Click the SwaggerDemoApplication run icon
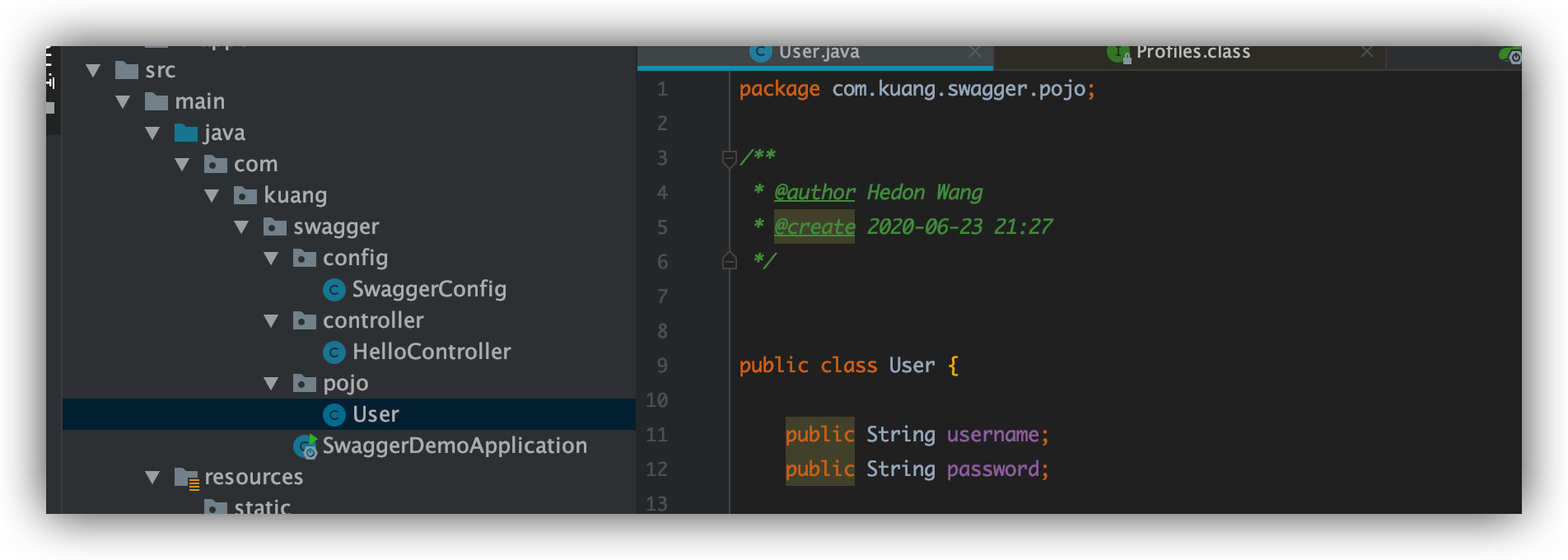The width and height of the screenshot is (1568, 560). click(x=306, y=446)
